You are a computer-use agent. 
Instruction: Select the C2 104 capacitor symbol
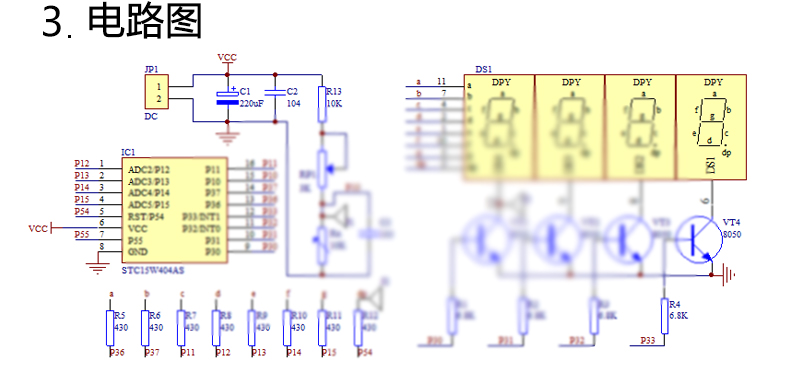(x=275, y=93)
